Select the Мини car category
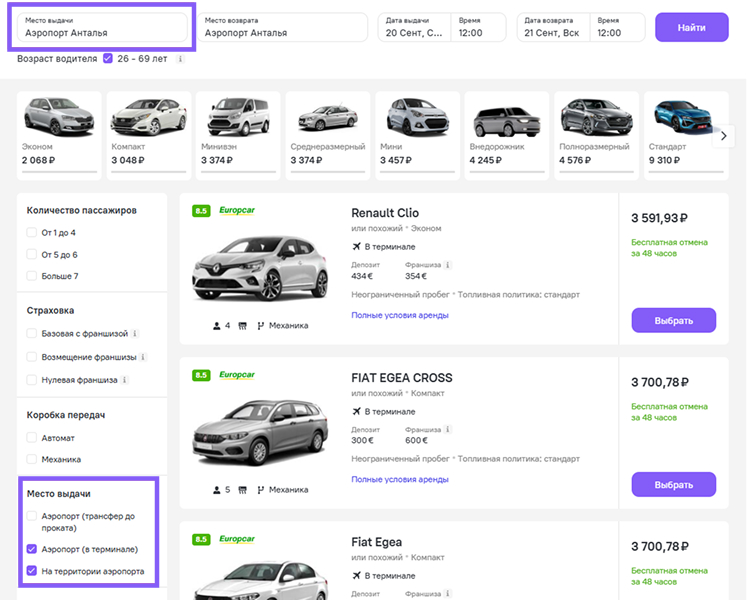The width and height of the screenshot is (747, 600). click(417, 136)
